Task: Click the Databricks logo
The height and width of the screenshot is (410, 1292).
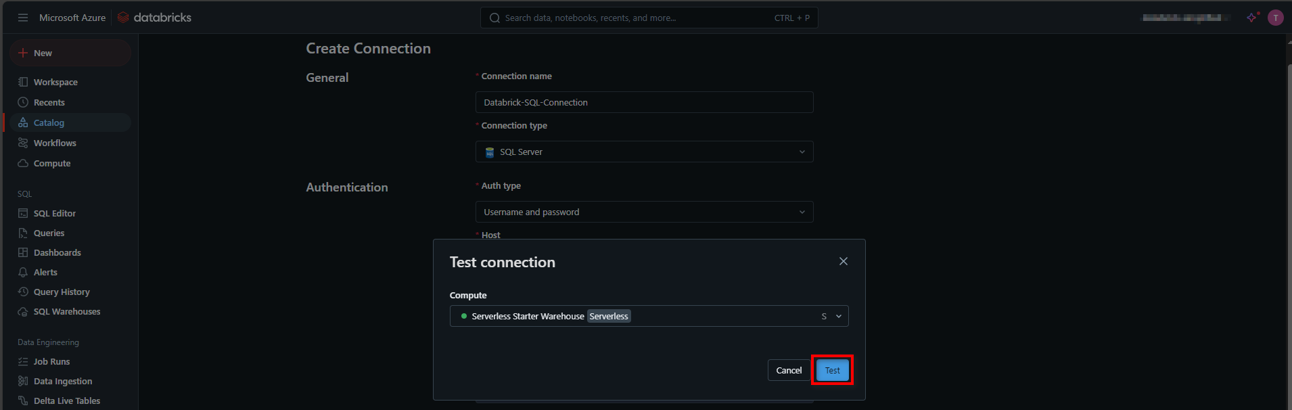Action: tap(155, 18)
